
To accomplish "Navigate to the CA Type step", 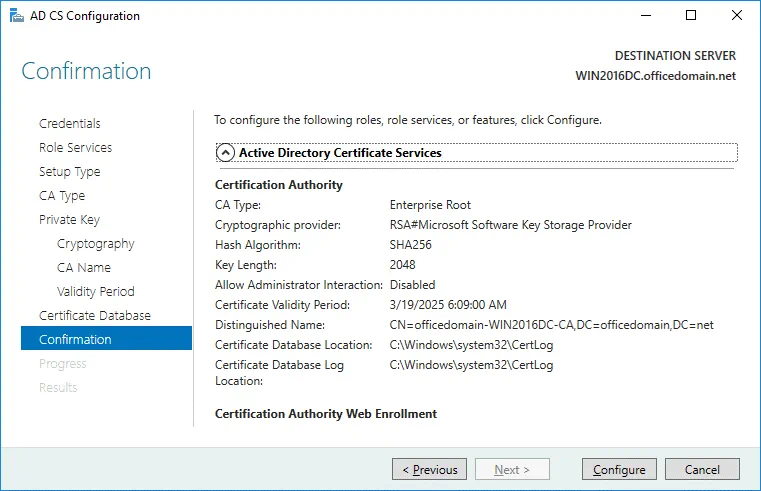I will pyautogui.click(x=62, y=196).
